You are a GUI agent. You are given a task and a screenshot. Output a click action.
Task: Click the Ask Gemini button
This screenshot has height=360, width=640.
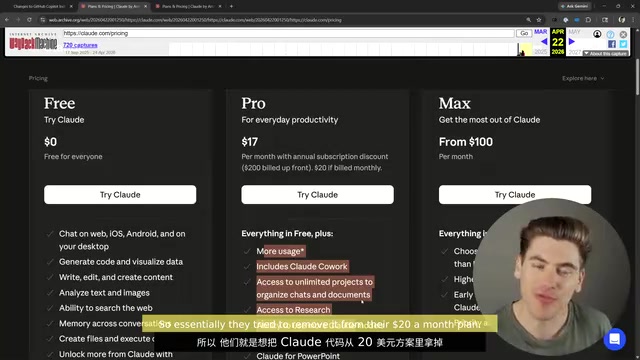coord(575,6)
